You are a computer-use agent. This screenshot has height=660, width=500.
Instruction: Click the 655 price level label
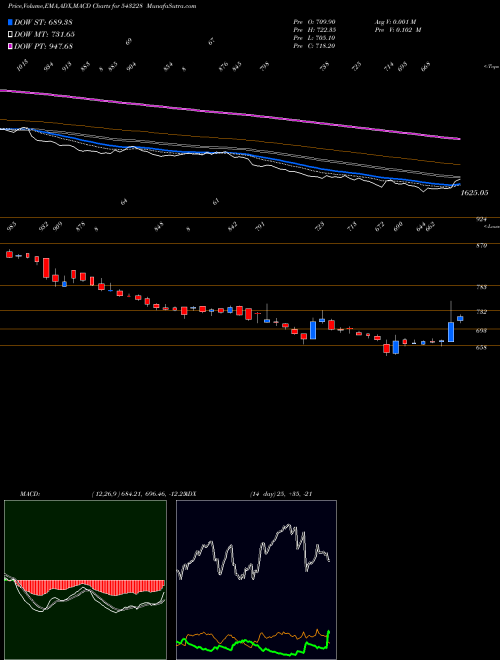pyautogui.click(x=481, y=348)
